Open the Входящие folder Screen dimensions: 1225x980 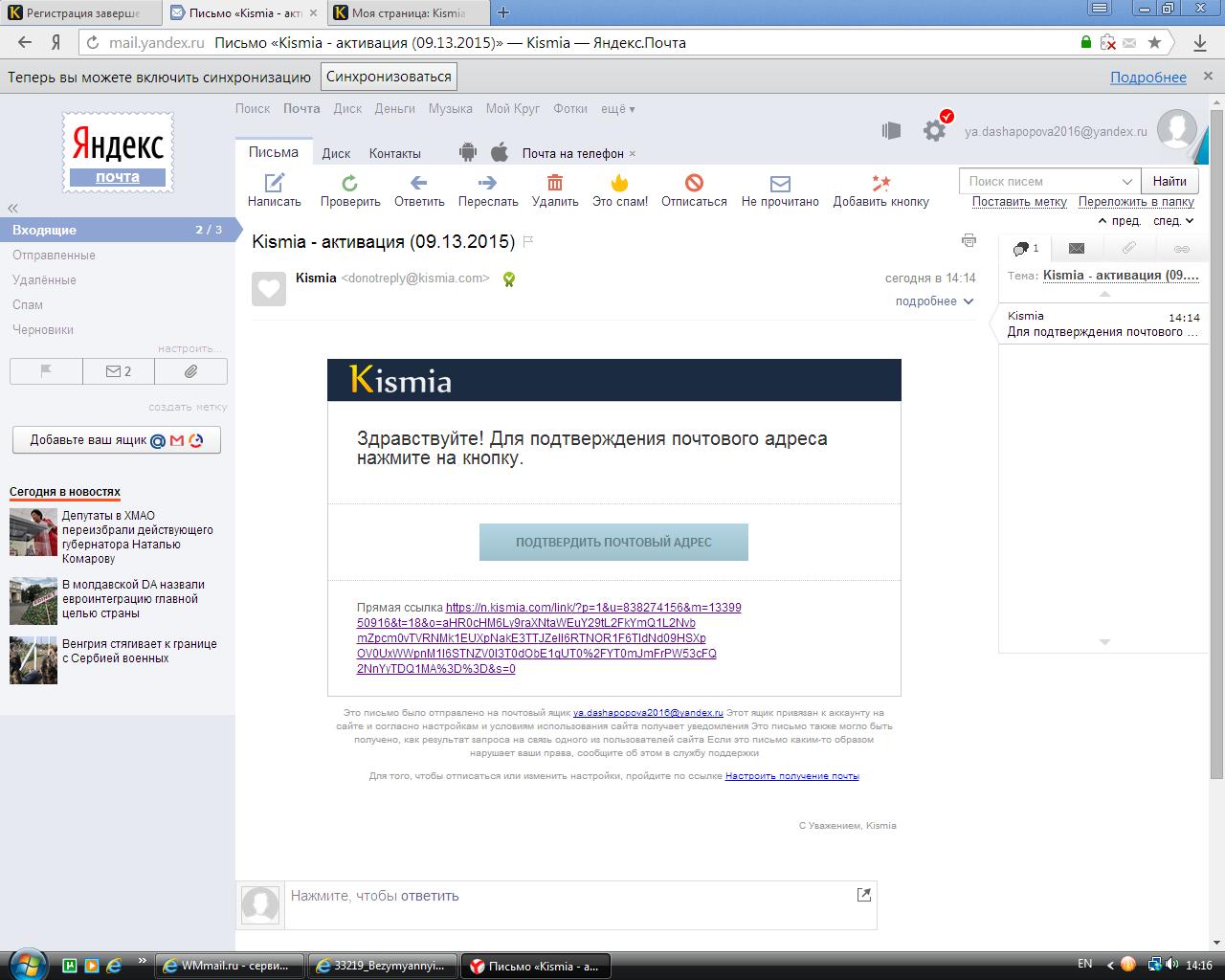pyautogui.click(x=117, y=230)
